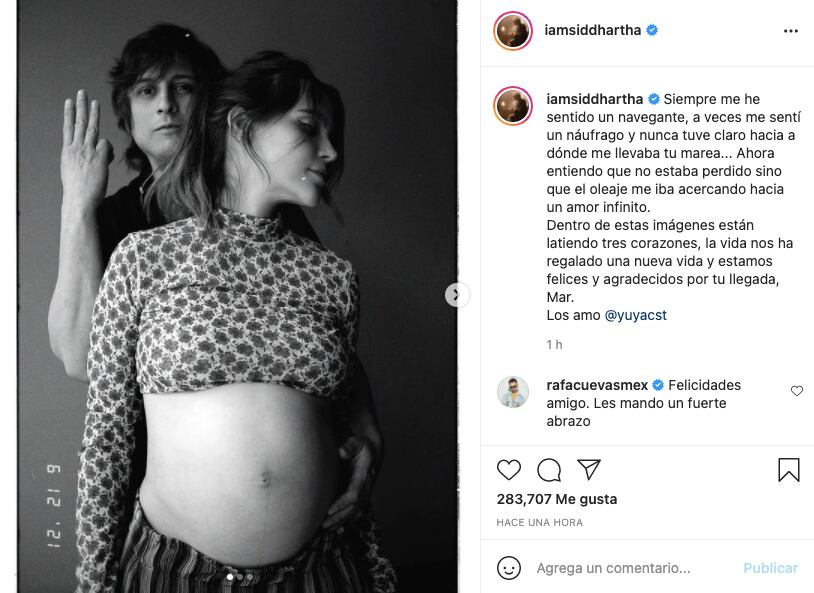This screenshot has width=814, height=593.
Task: Open rafacuevasmex commenter's avatar
Action: [x=513, y=392]
